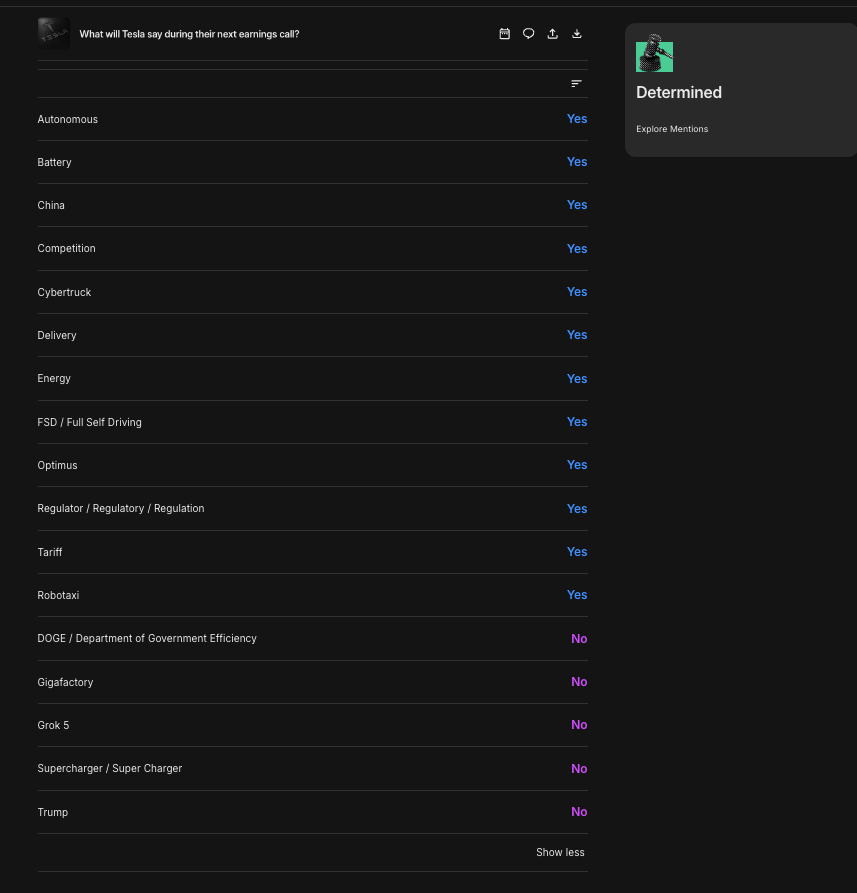Select the Optimus row
Screen dimensions: 857x893
(313, 465)
